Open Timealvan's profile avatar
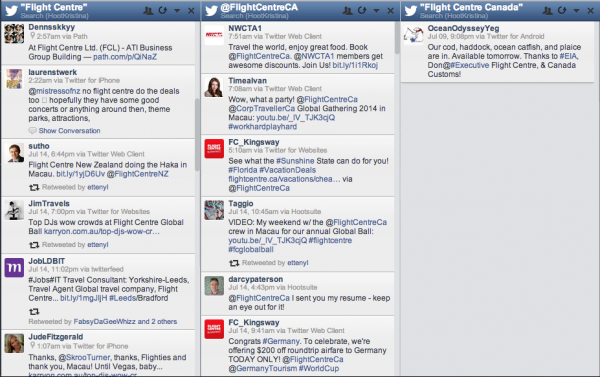Viewport: 600px width, 377px height. 214,87
